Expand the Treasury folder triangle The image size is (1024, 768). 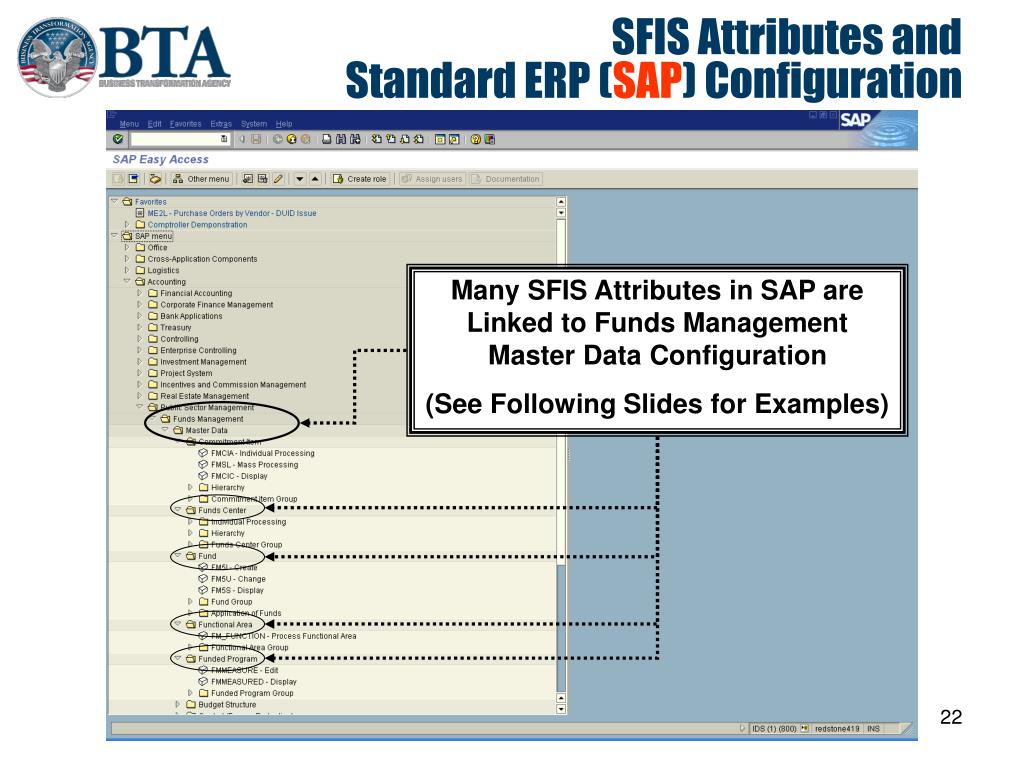point(139,327)
